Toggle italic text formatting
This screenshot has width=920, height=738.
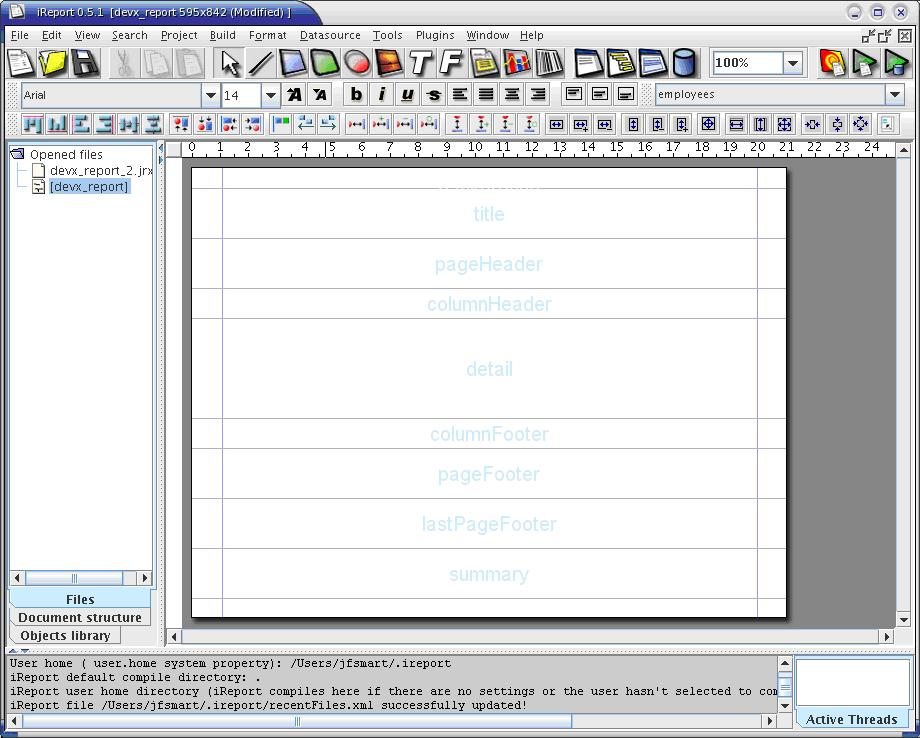click(x=382, y=95)
